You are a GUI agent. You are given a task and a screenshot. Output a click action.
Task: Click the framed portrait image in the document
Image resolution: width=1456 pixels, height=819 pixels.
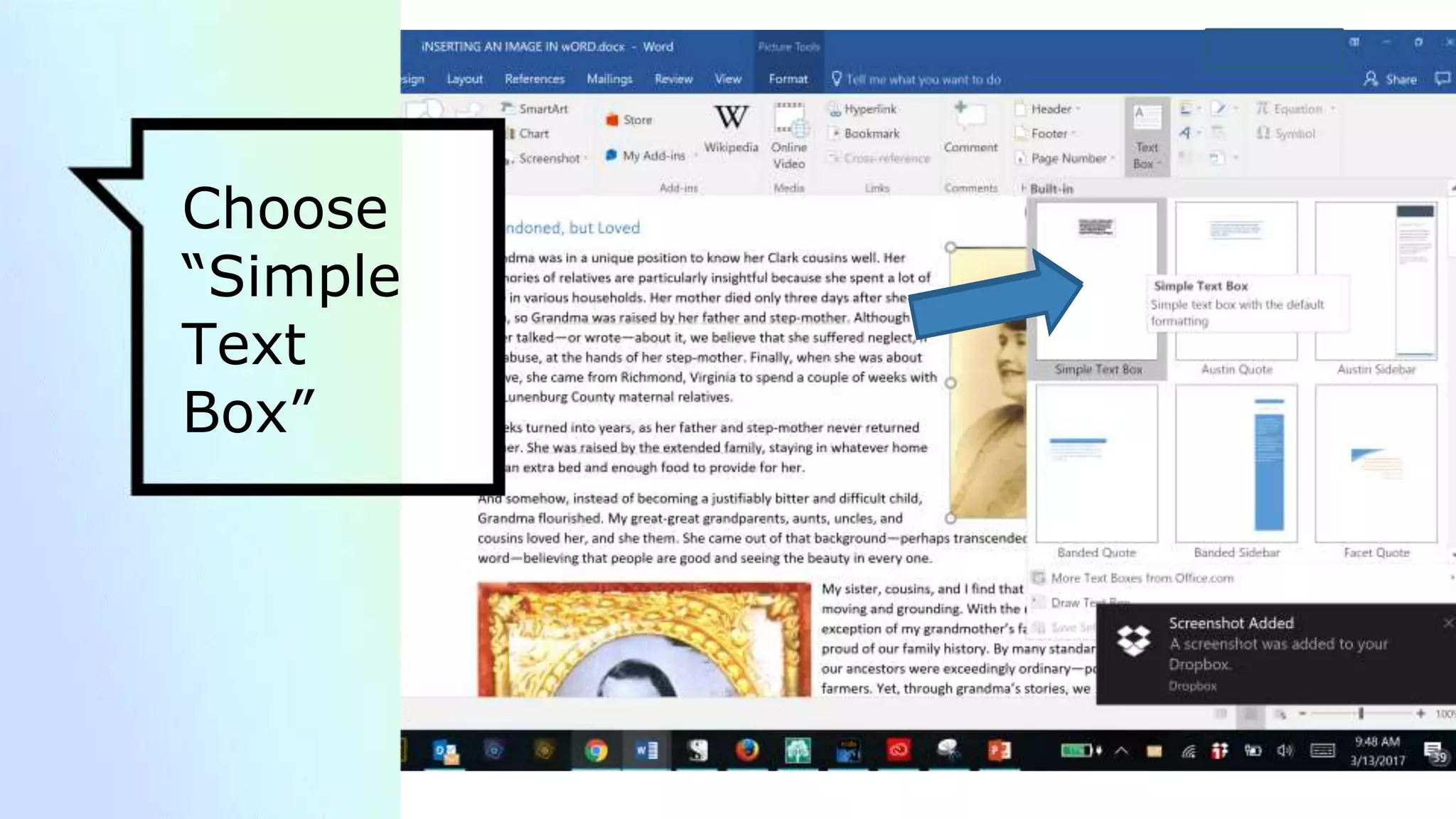[x=644, y=640]
